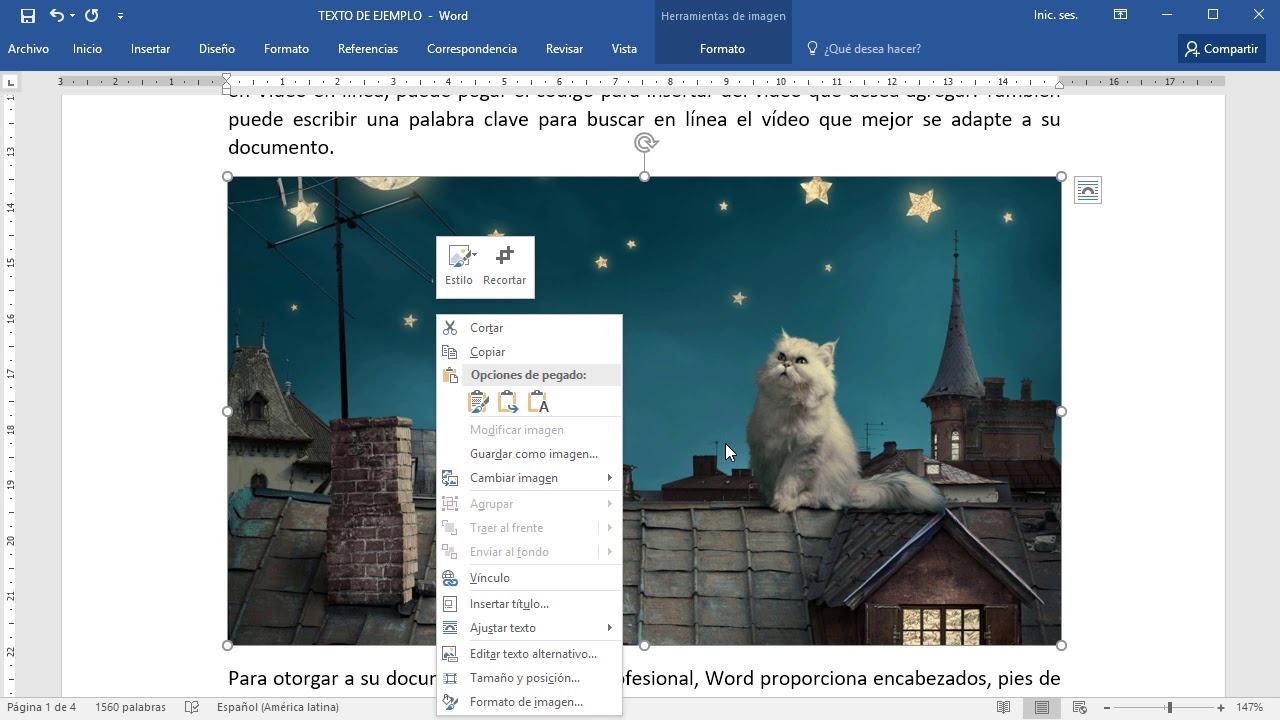
Task: Paste using merge formatting icon
Action: click(x=508, y=402)
